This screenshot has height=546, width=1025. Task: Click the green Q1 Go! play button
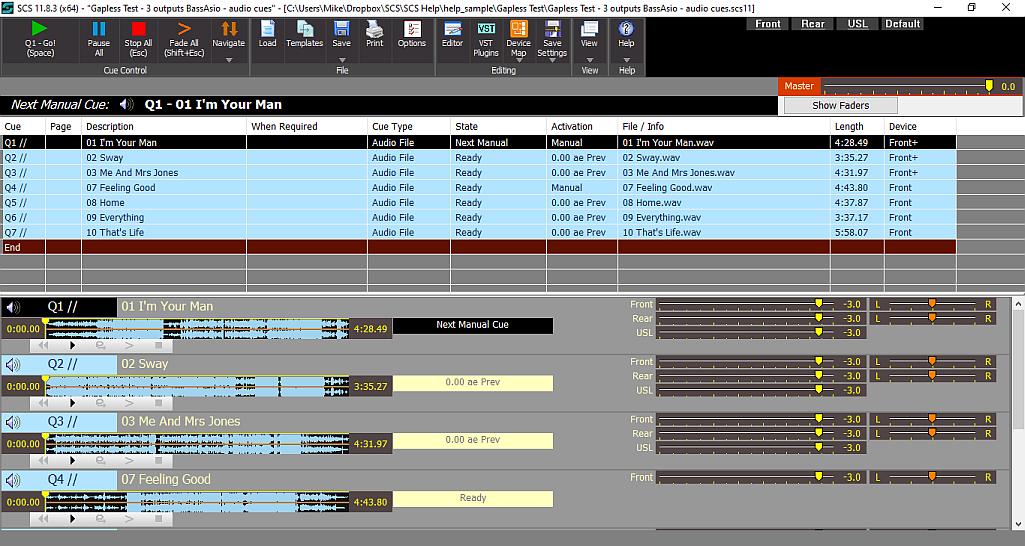pos(39,29)
